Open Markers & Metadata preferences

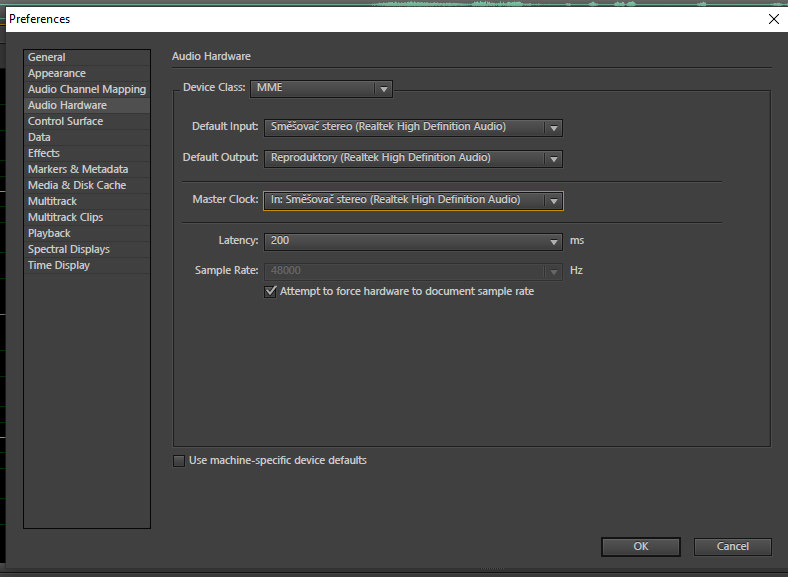(78, 169)
